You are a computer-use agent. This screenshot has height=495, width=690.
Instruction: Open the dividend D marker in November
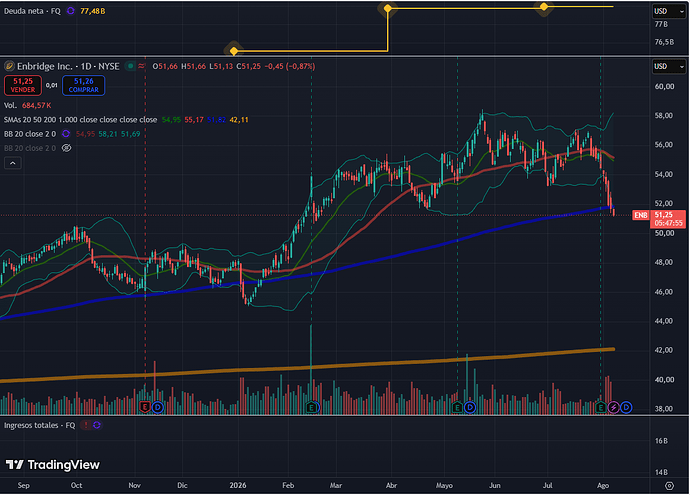point(158,407)
